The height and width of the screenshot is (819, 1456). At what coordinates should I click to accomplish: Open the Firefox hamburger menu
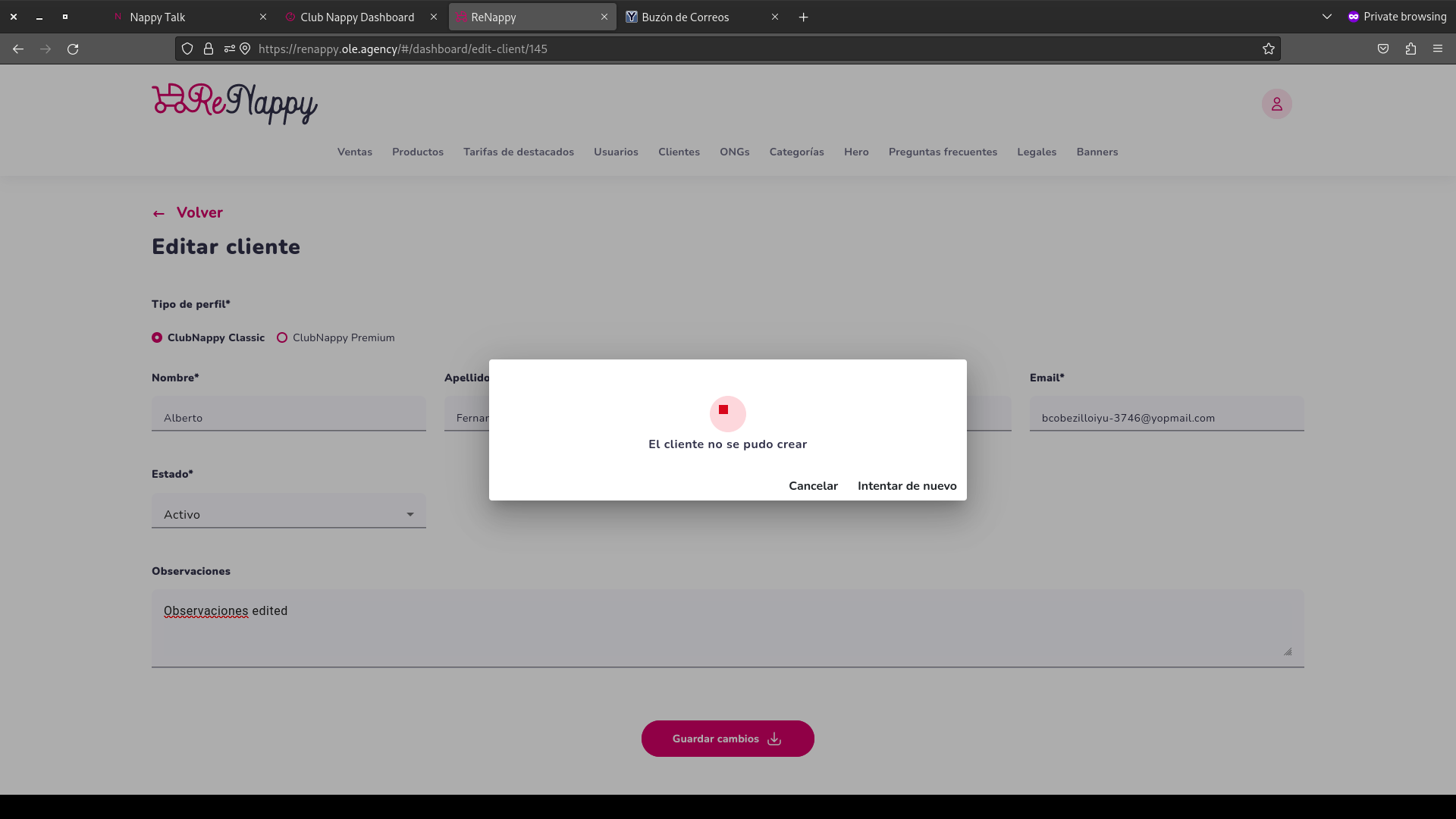click(1438, 49)
